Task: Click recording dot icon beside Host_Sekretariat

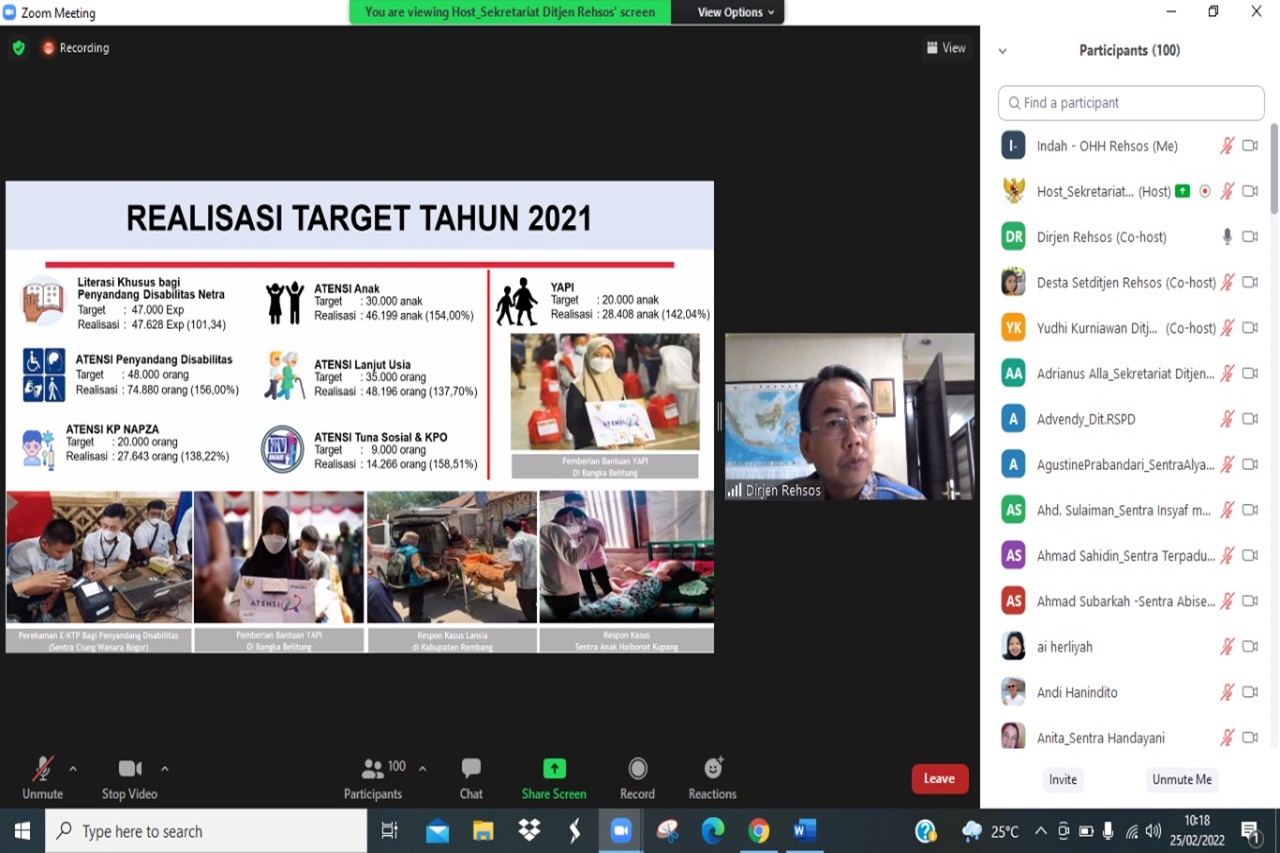Action: [1205, 191]
